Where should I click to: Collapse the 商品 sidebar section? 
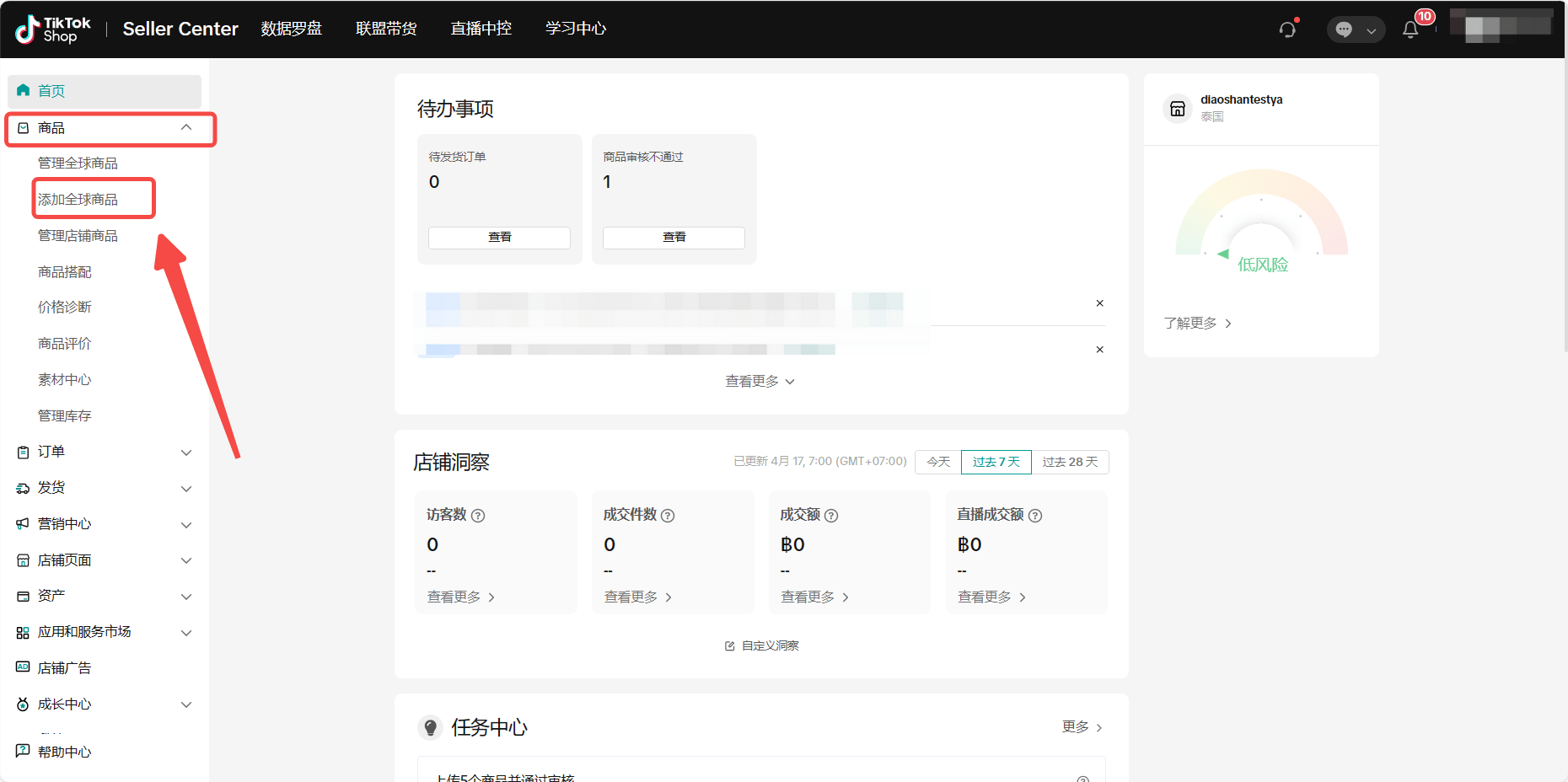[186, 126]
